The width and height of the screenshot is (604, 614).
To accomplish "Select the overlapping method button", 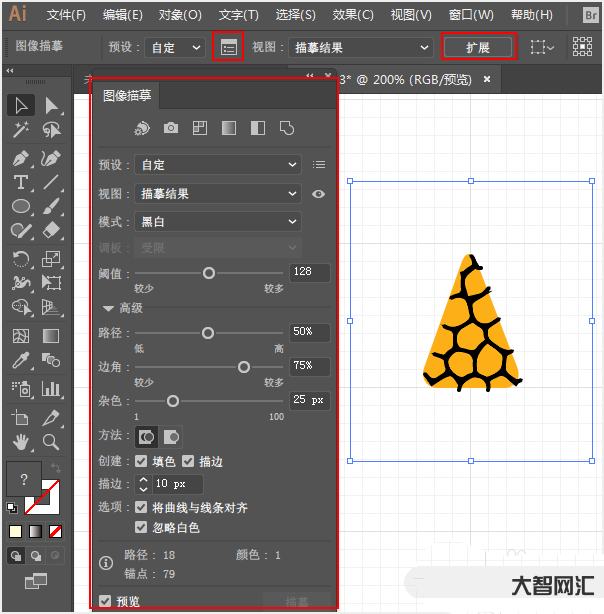I will pos(171,437).
